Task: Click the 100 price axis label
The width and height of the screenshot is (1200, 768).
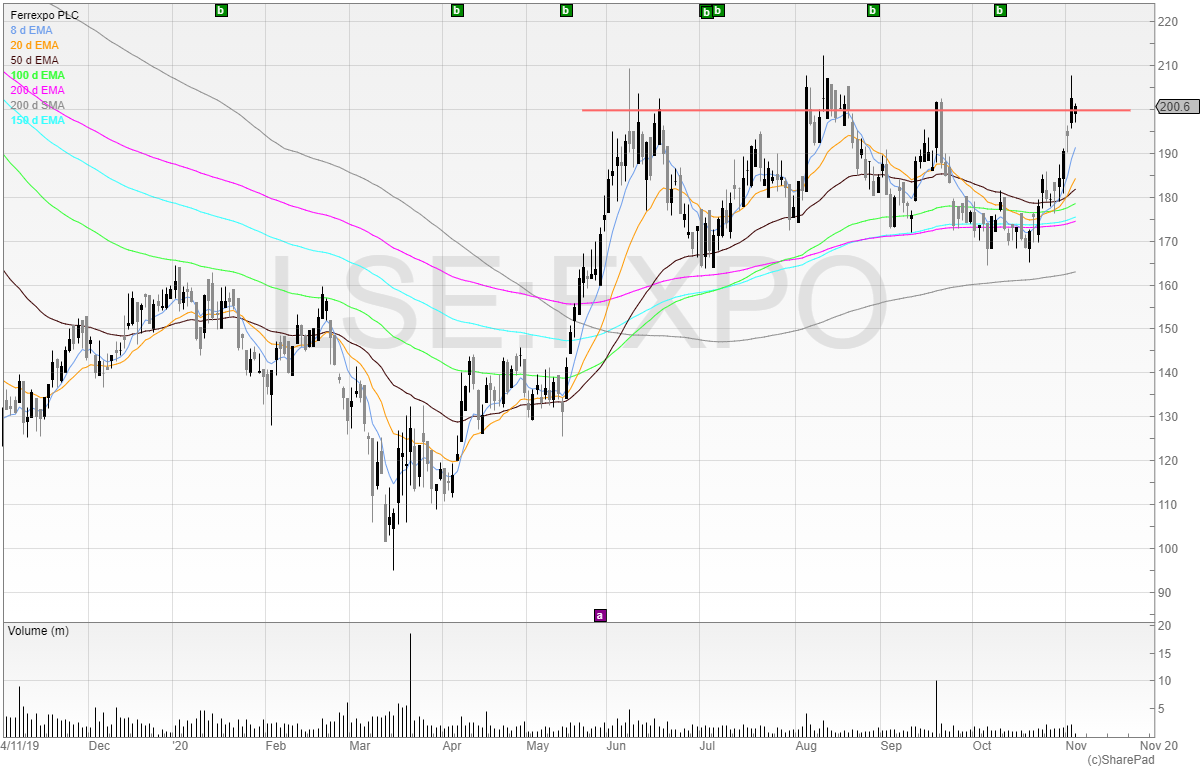Action: click(x=1167, y=549)
